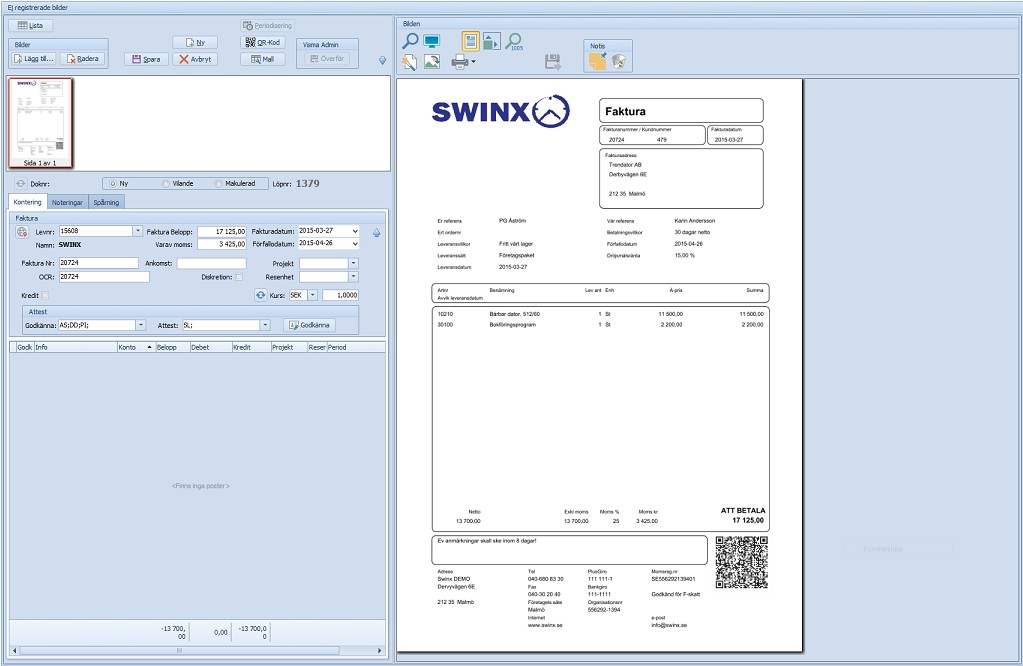This screenshot has height=666, width=1023.
Task: Expand the Levnr dropdown
Action: 138,231
